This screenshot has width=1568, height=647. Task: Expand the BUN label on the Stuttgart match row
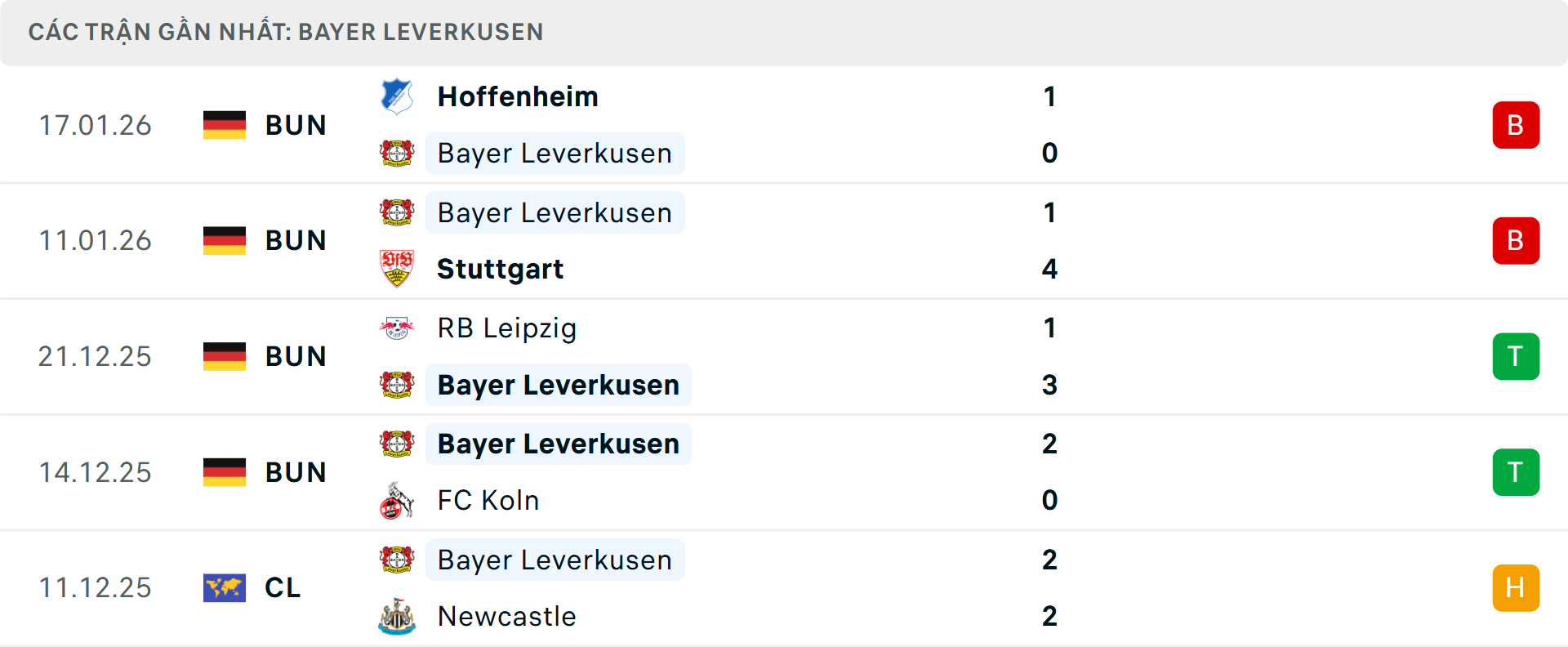tap(296, 240)
